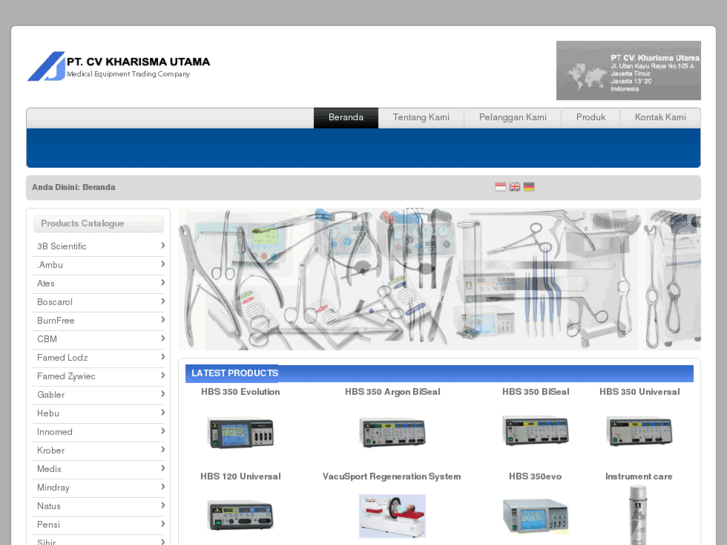Expand the Famed Zywiec category arrow
This screenshot has width=727, height=545.
[163, 375]
